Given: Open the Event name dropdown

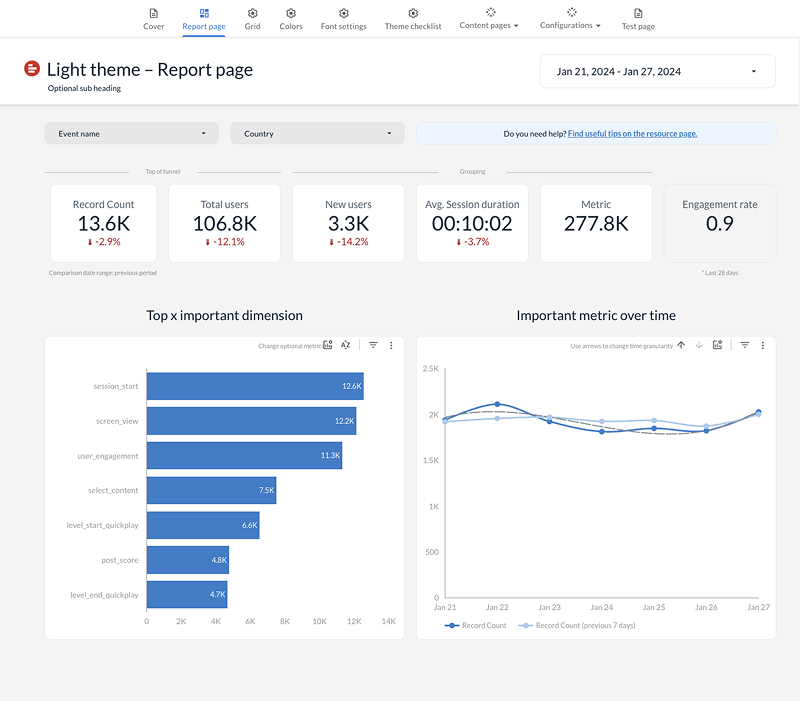Looking at the screenshot, I should 131,133.
